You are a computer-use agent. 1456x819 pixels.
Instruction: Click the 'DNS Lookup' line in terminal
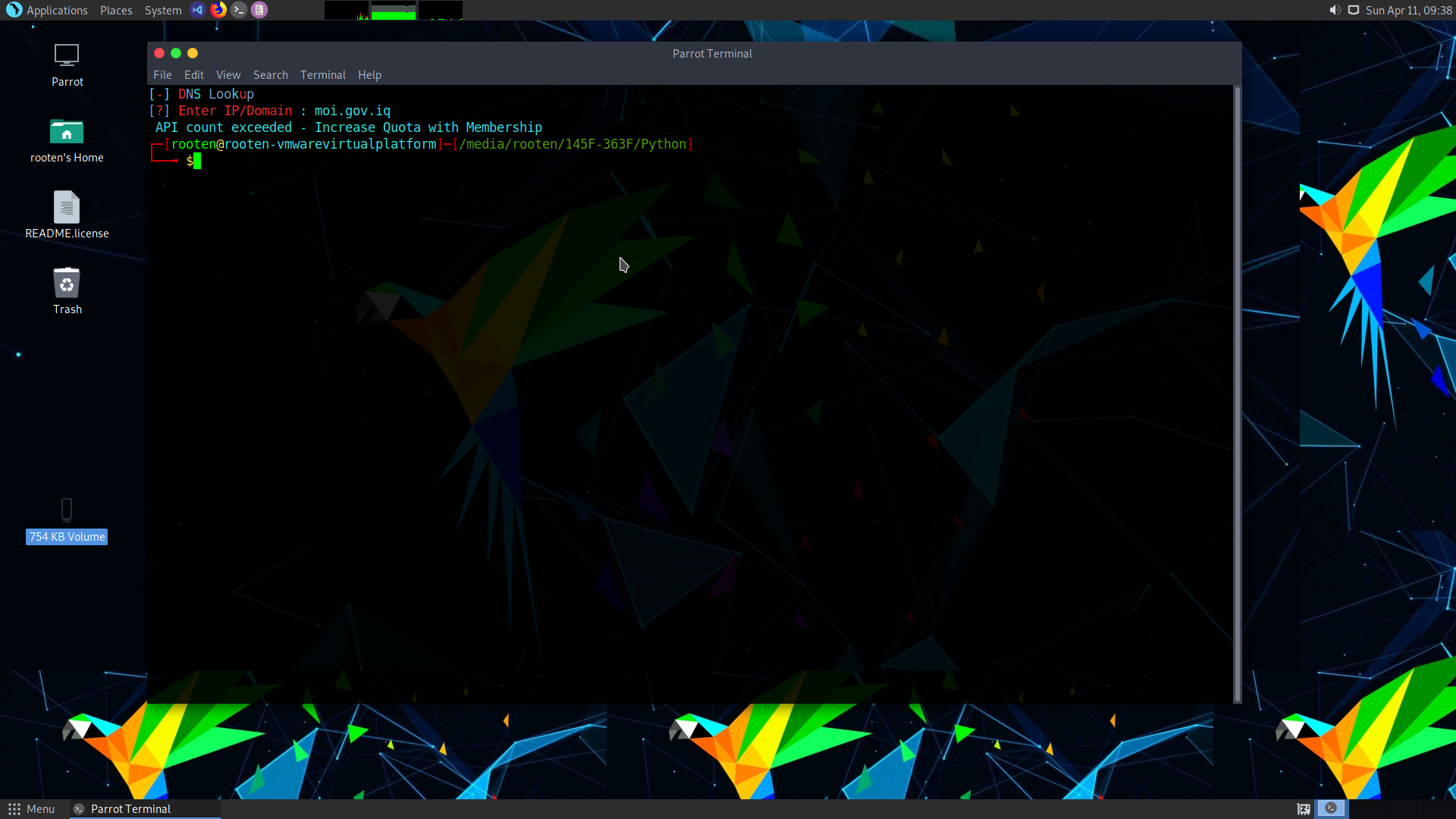click(x=202, y=94)
